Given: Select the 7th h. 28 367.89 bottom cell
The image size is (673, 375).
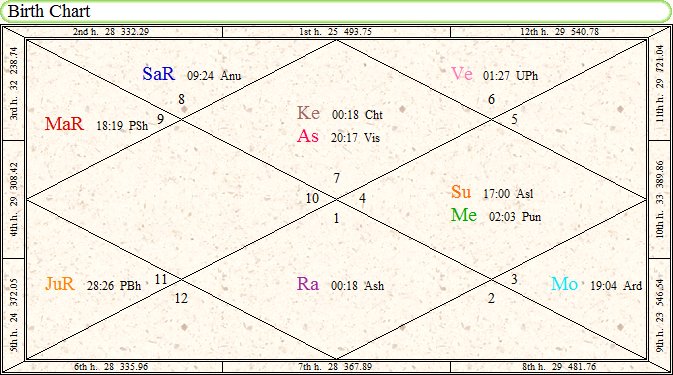Looking at the screenshot, I should click(336, 367).
